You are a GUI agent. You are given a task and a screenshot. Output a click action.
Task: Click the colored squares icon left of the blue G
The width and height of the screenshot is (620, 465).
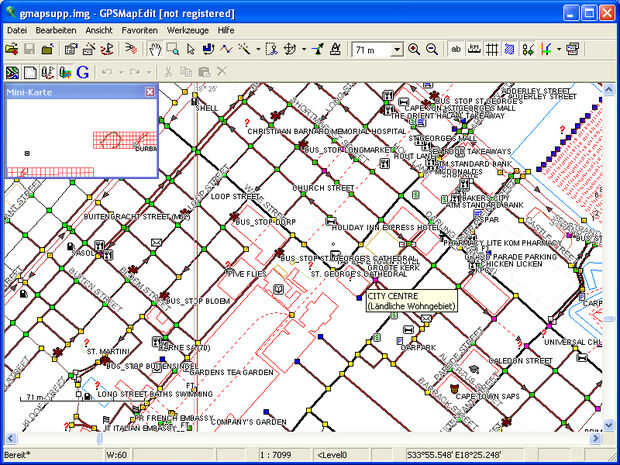tap(65, 72)
